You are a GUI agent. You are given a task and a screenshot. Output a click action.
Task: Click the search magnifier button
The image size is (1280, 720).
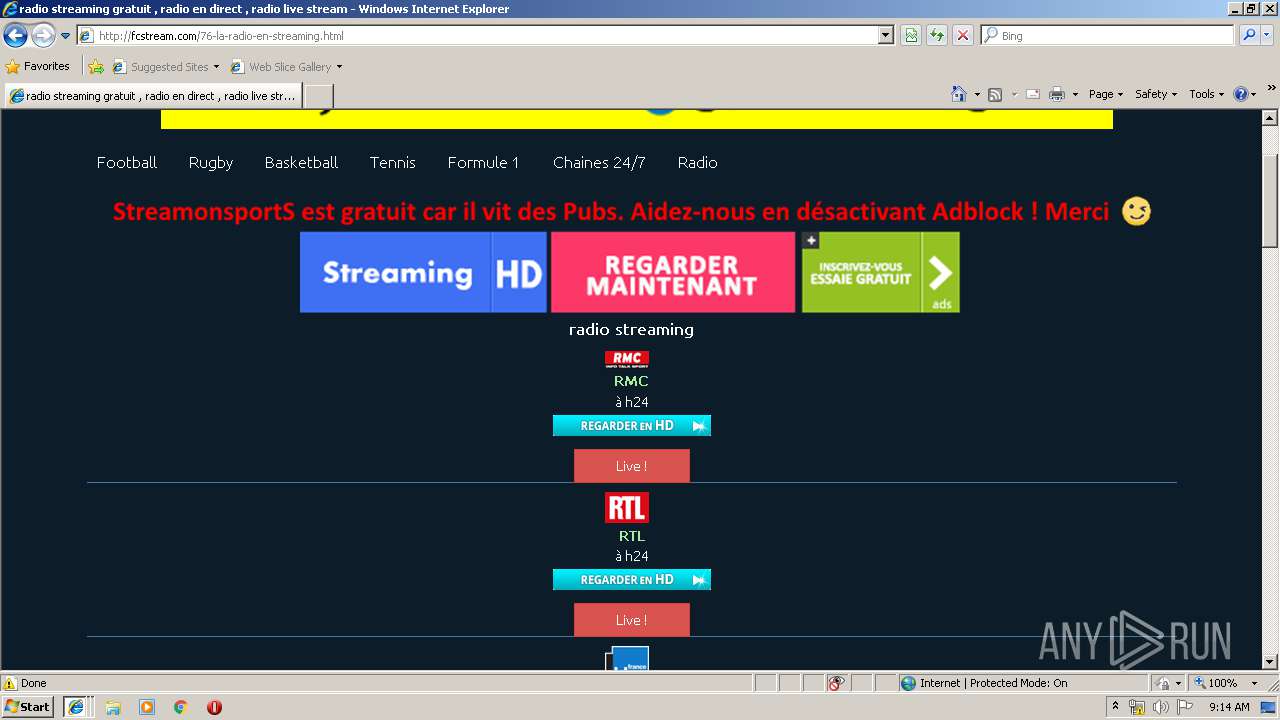coord(1249,36)
